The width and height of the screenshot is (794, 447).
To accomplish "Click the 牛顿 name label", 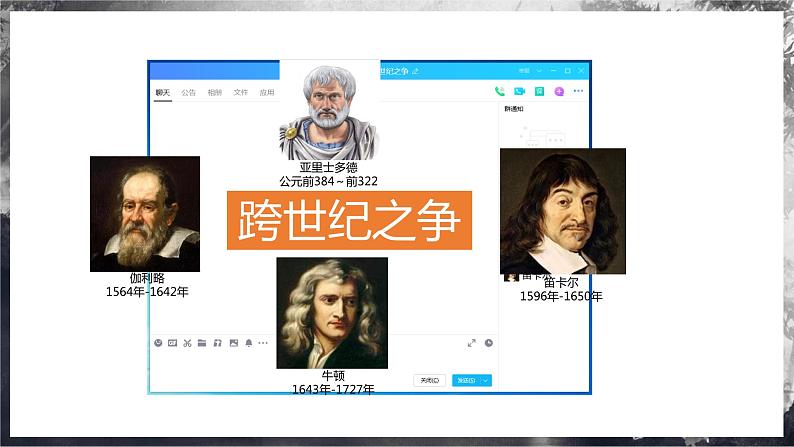I will [333, 375].
